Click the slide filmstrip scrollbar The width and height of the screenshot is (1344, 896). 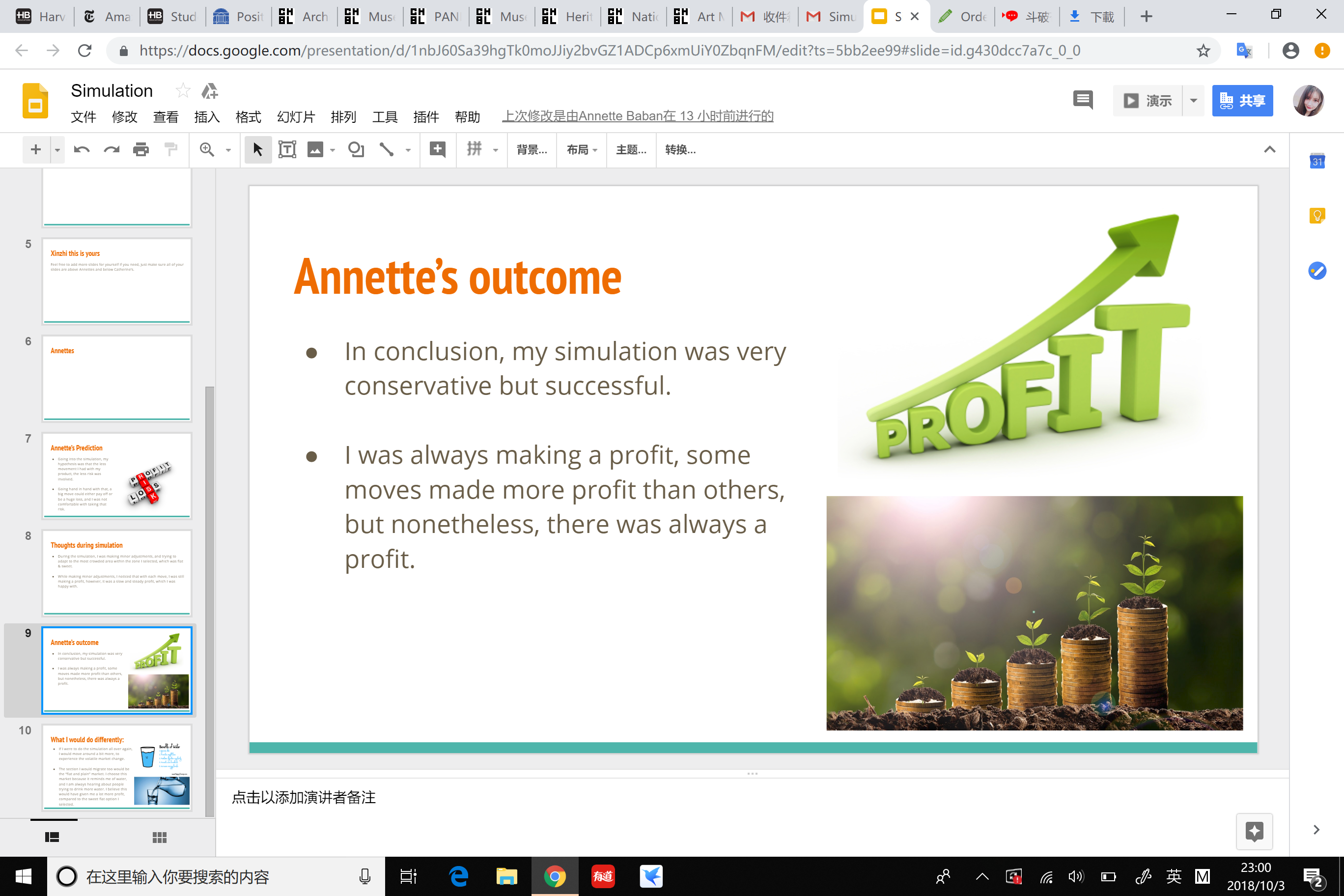pyautogui.click(x=210, y=601)
